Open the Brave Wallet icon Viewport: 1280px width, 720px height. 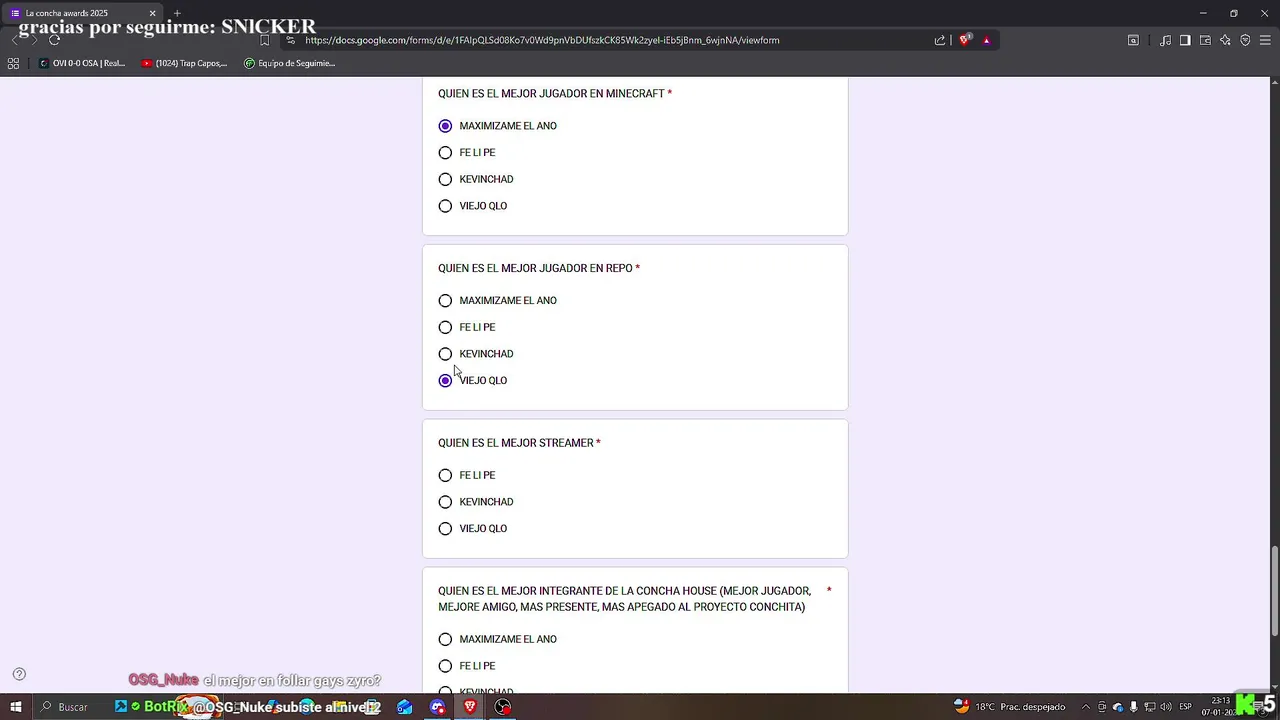tap(1205, 40)
